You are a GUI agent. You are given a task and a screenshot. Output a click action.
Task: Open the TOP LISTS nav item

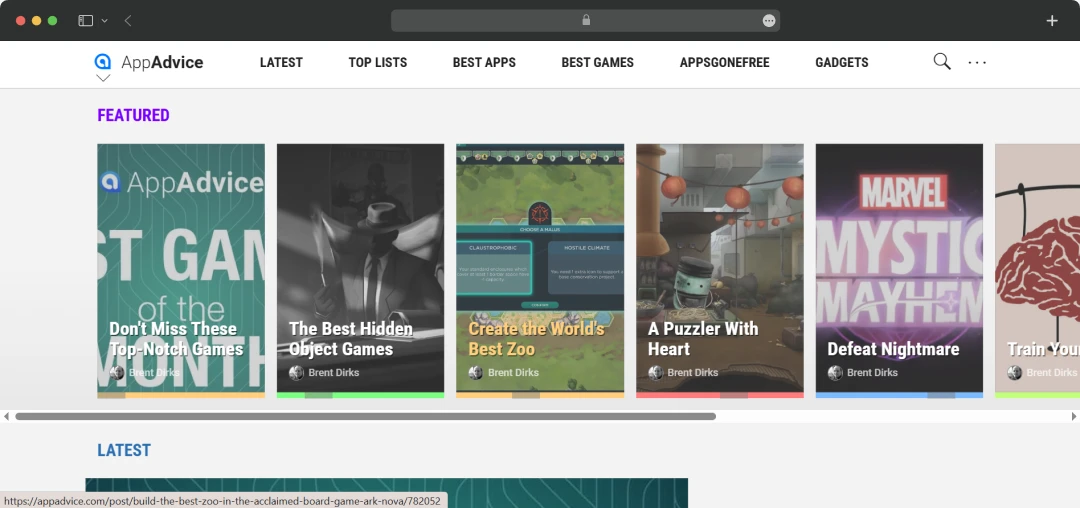point(377,63)
